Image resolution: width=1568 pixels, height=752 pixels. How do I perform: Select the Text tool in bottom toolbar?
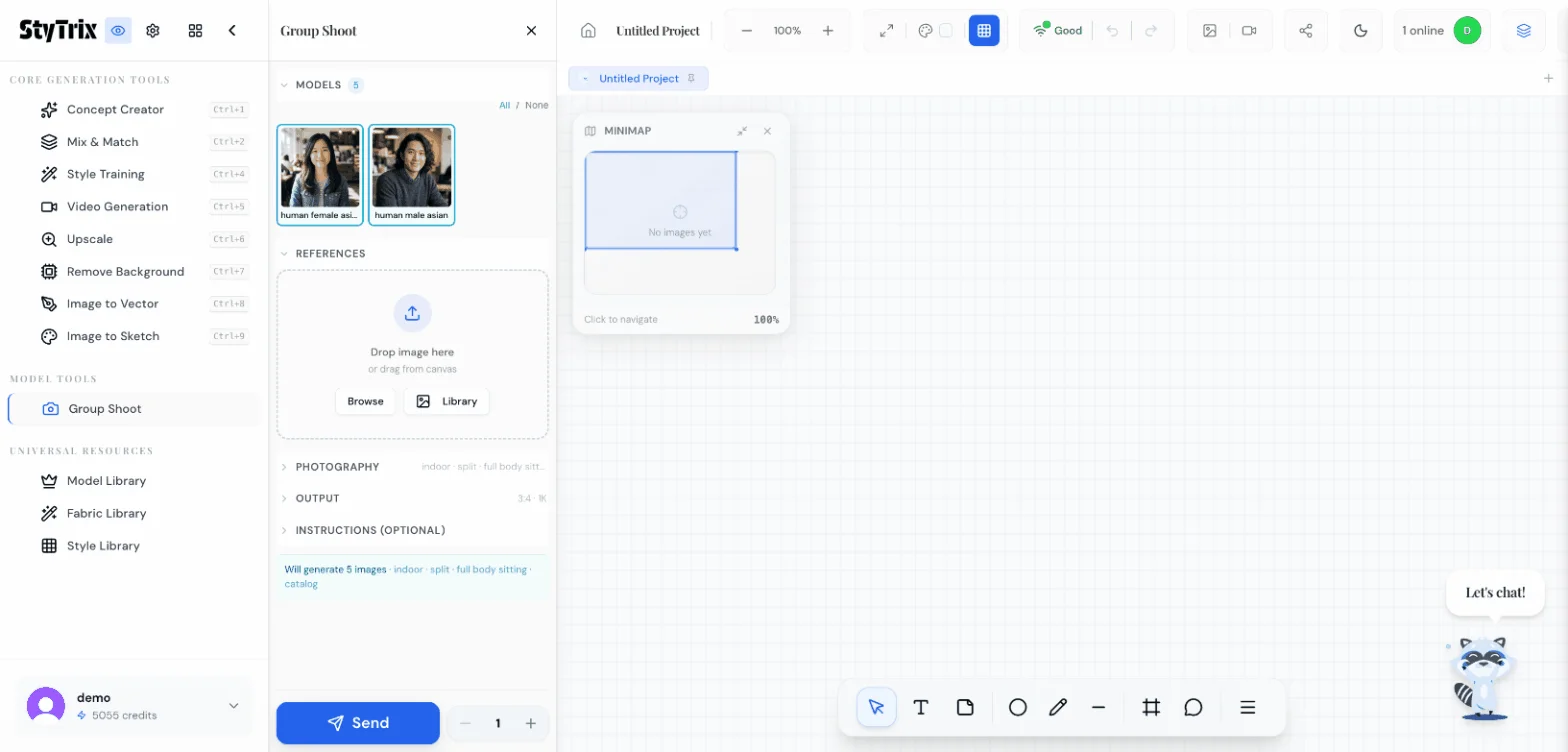point(921,707)
